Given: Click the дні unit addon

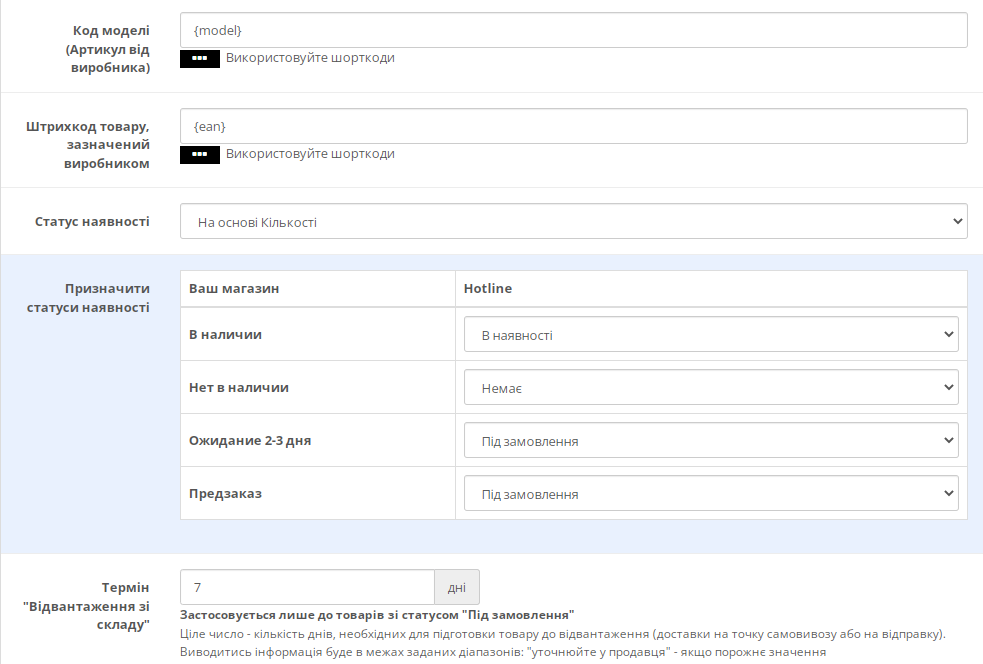Looking at the screenshot, I should coord(457,588).
